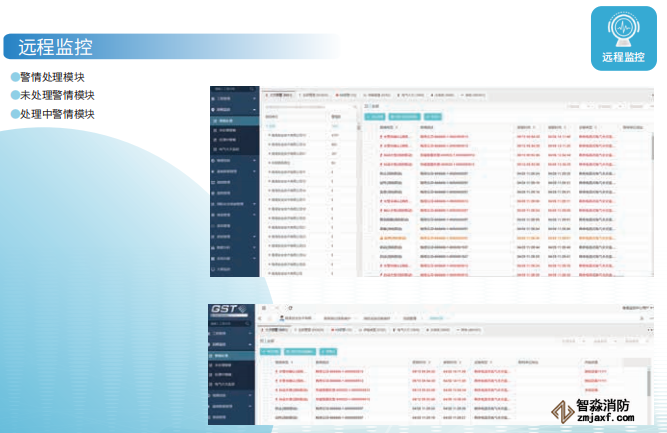Click the bullet dot before 警情处理模块

(14, 77)
